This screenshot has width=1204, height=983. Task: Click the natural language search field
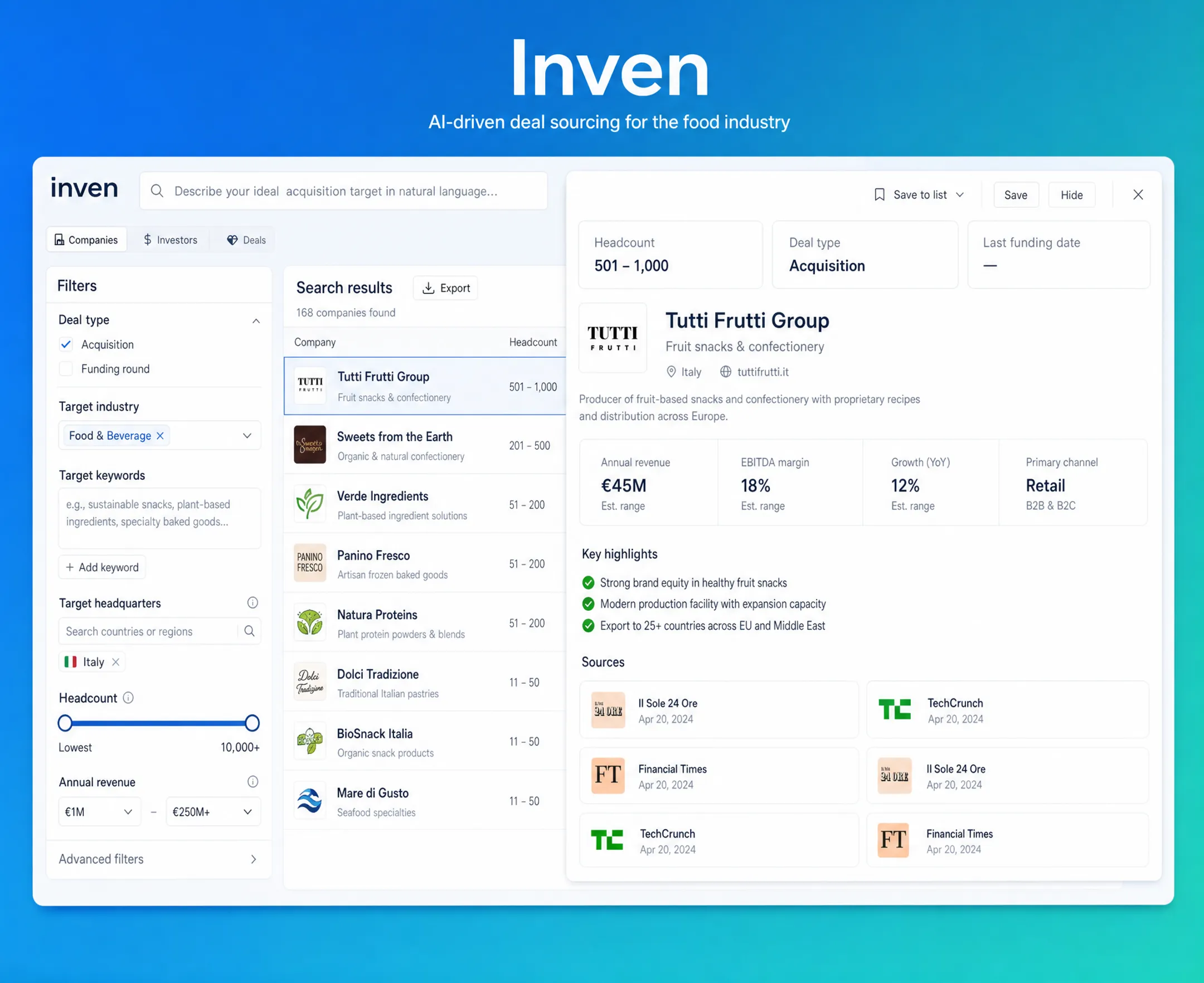344,191
